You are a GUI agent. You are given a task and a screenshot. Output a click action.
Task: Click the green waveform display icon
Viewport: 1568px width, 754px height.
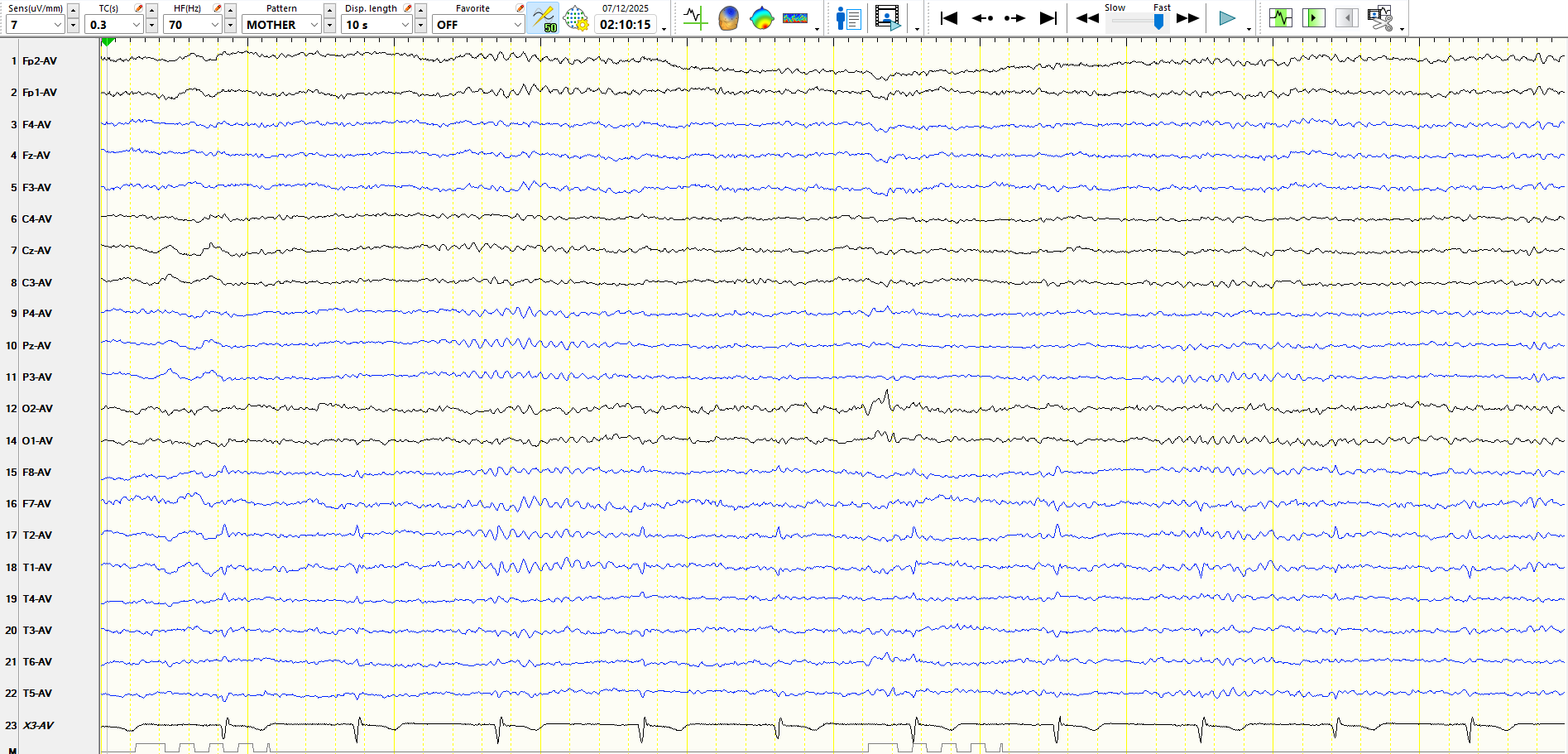pyautogui.click(x=1280, y=17)
